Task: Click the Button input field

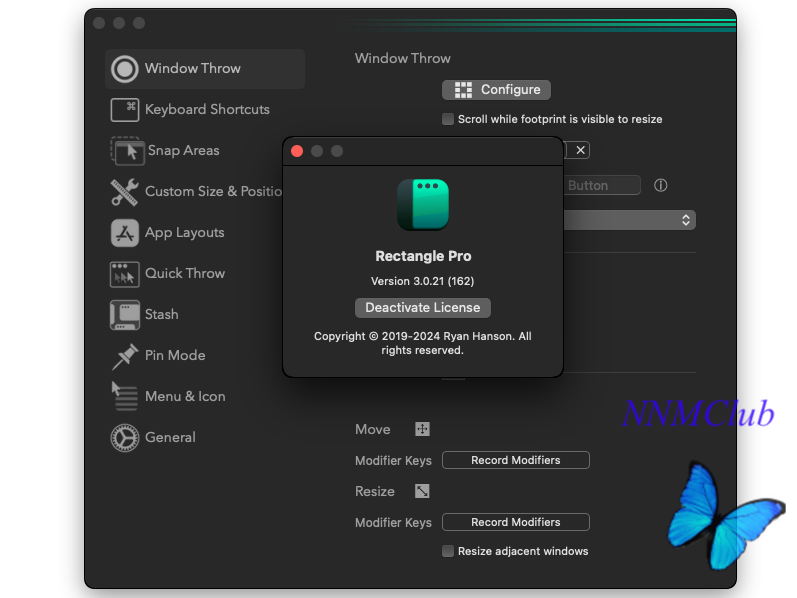Action: (602, 186)
